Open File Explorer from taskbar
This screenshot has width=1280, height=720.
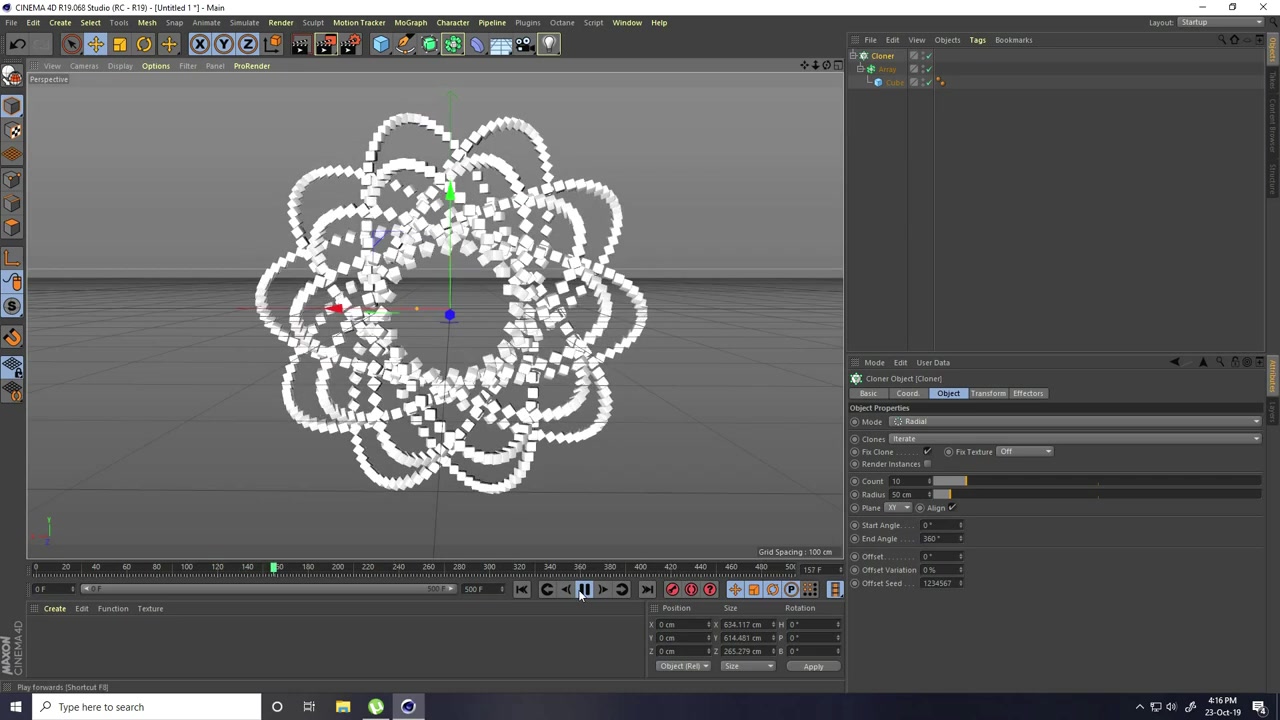(x=343, y=707)
